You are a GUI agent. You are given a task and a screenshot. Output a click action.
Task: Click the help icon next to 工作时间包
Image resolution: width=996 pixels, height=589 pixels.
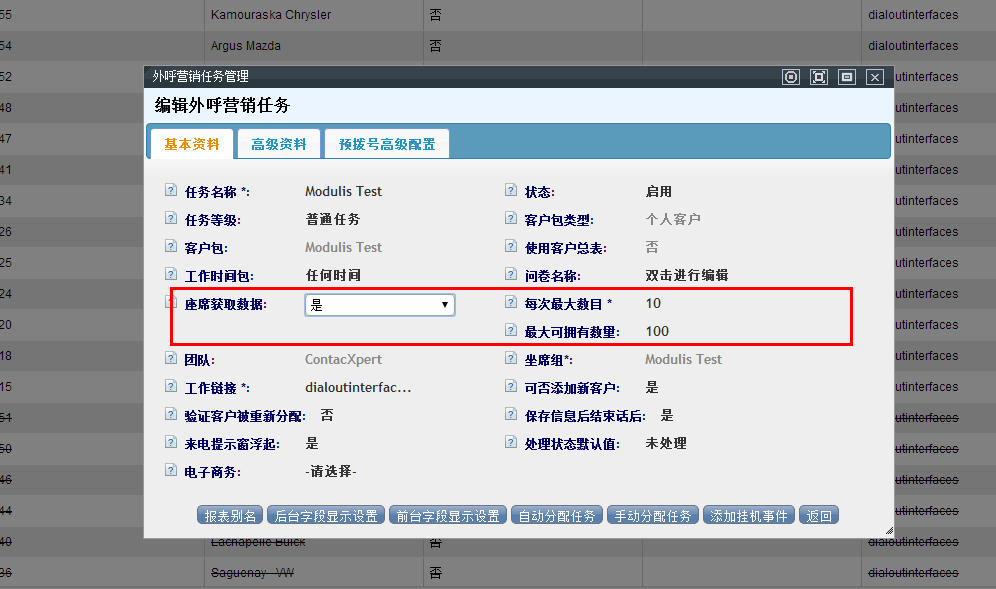(x=170, y=275)
